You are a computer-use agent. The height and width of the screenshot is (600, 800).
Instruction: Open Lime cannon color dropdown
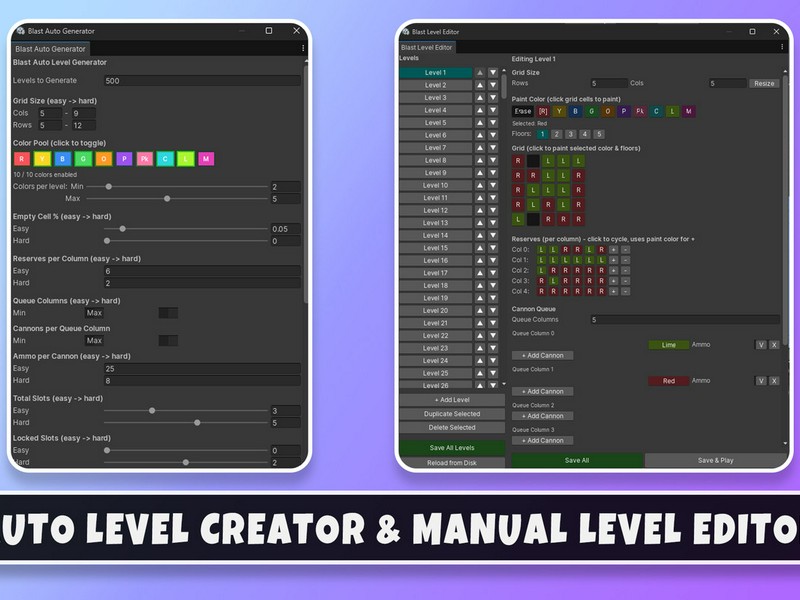click(668, 345)
